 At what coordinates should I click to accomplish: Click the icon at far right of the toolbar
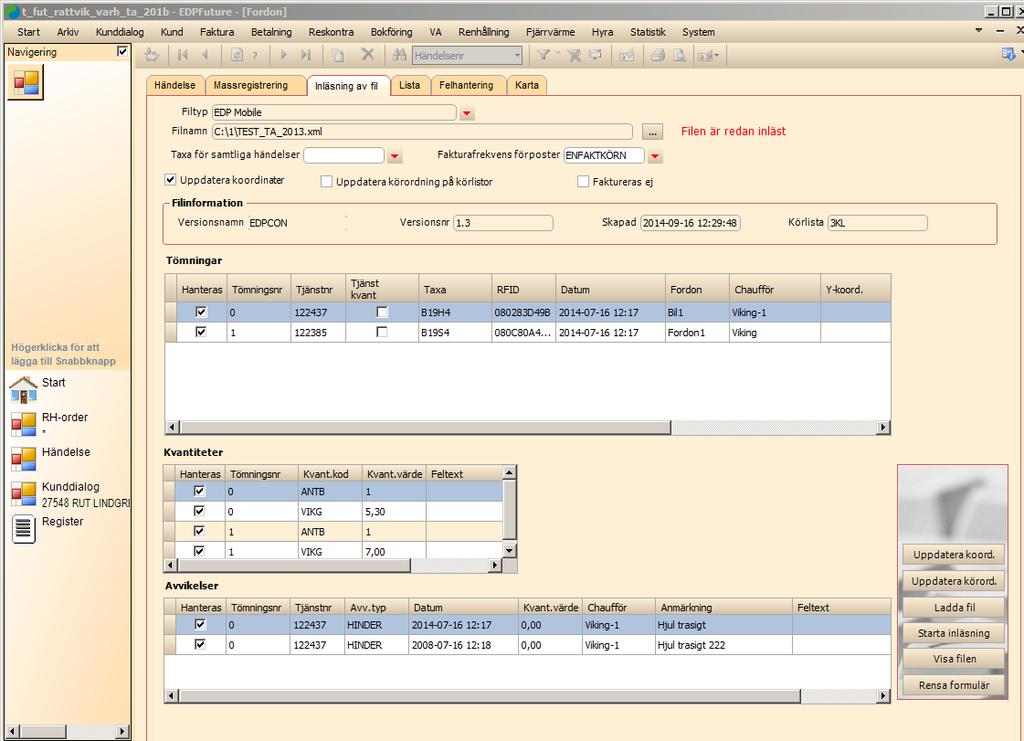coord(1009,54)
